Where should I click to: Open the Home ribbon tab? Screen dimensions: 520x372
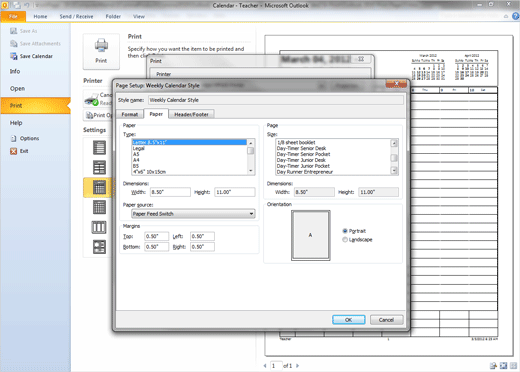pyautogui.click(x=40, y=16)
